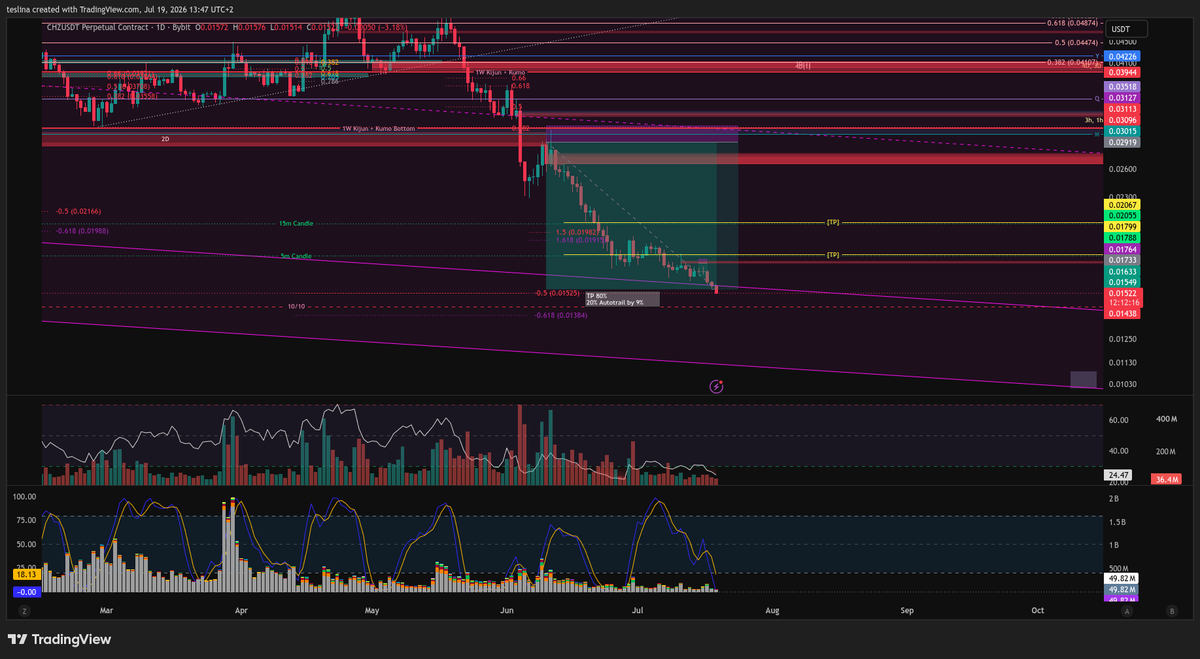The height and width of the screenshot is (659, 1200).
Task: Click the '-0.5 (0.01525)' fib label
Action: click(559, 293)
